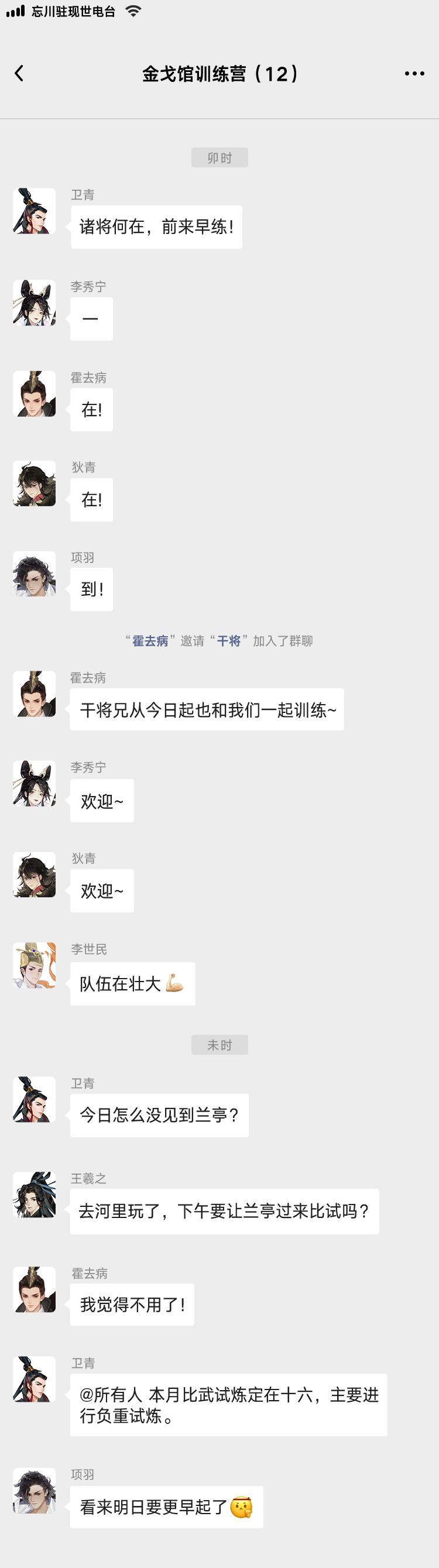Tap the message bubble 诸将何在，前来早练!
The width and height of the screenshot is (439, 1568).
pos(156,227)
